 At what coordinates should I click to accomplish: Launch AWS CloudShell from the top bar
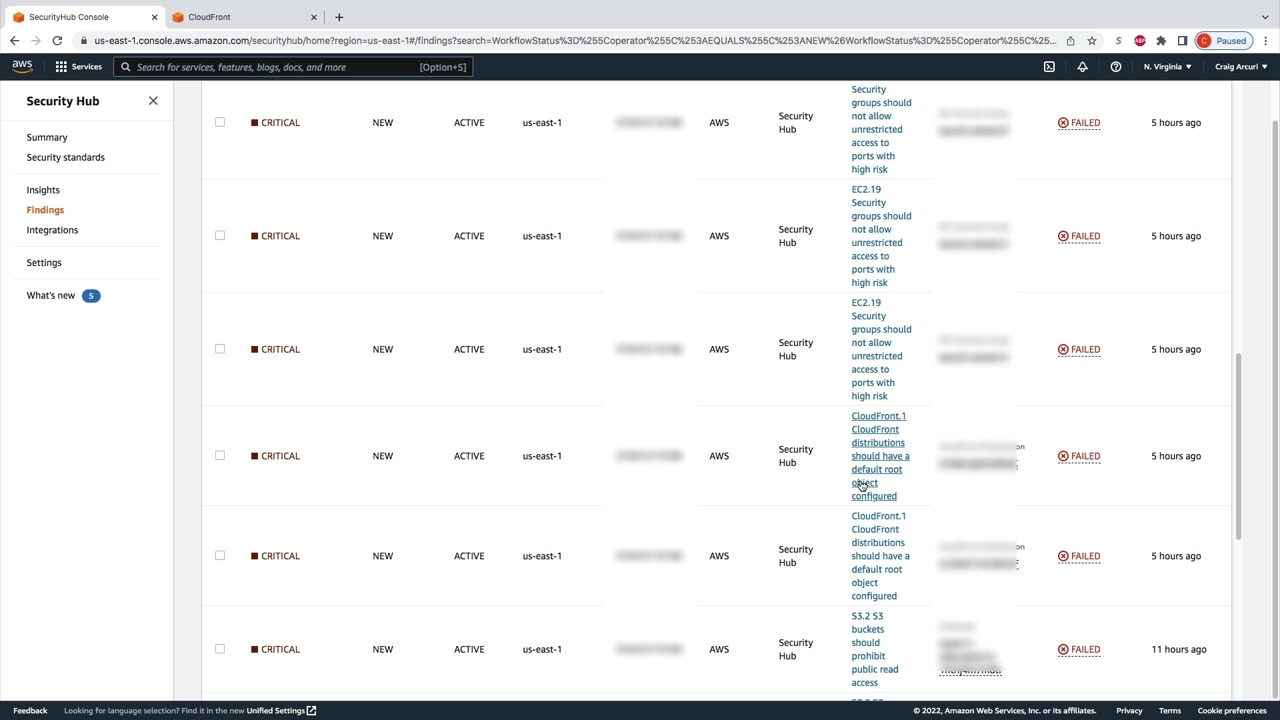coord(1049,67)
